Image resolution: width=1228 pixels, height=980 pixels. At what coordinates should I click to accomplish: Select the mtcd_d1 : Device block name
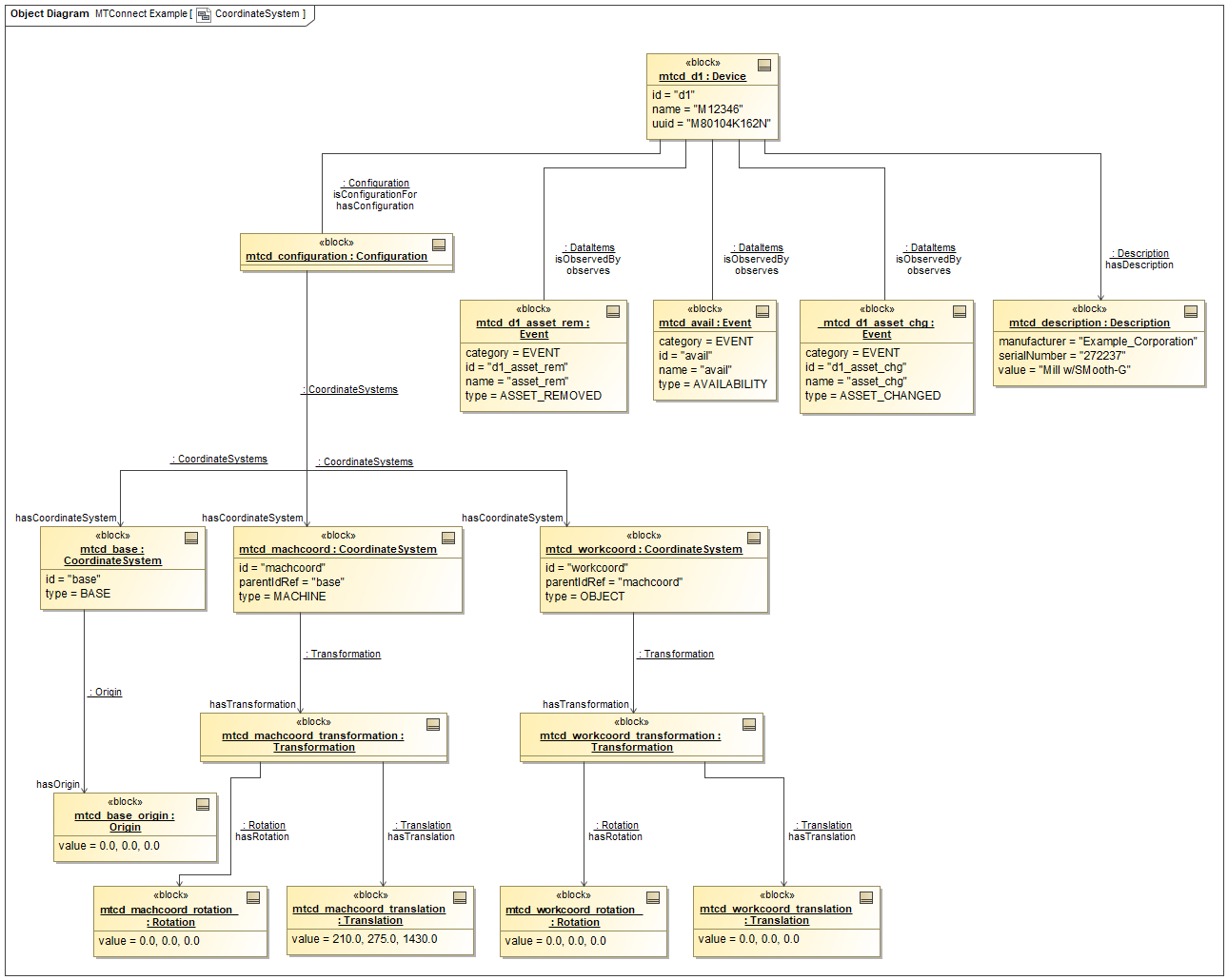tap(703, 76)
